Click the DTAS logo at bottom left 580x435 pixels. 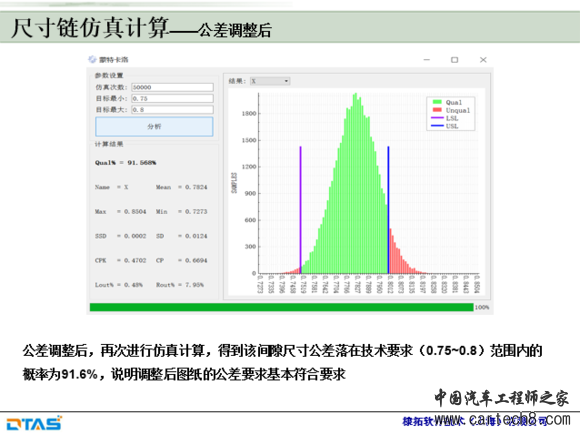(x=34, y=423)
